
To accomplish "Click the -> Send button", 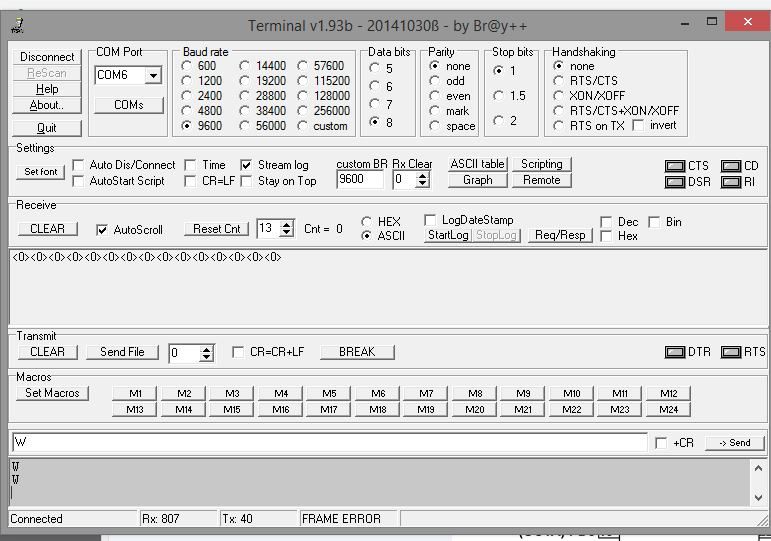I will pyautogui.click(x=735, y=443).
